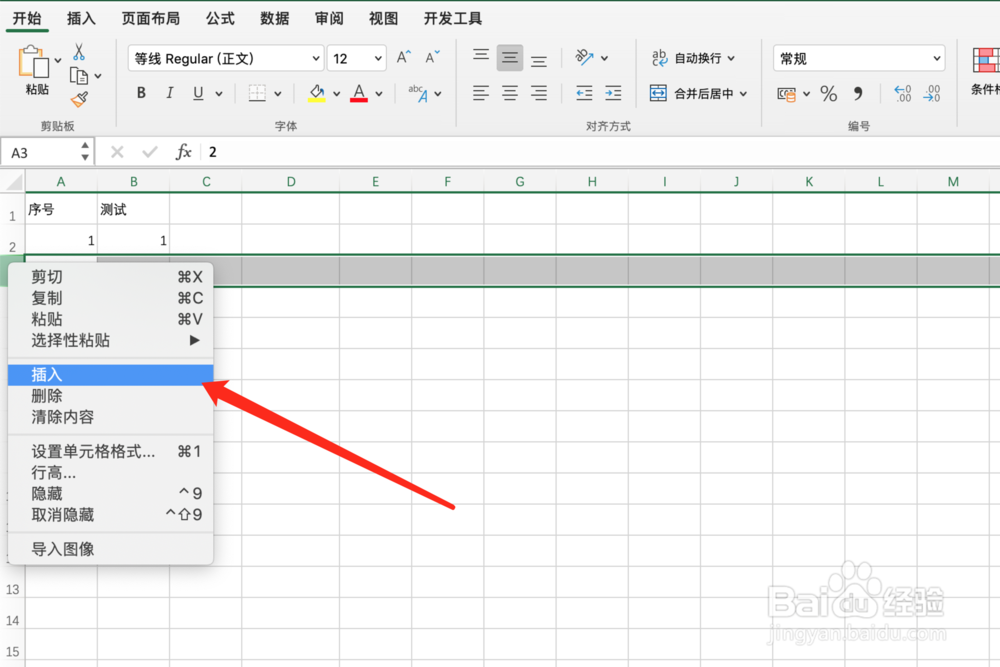Screen dimensions: 1000x667
Task: Apply percent style with the % icon
Action: coord(826,93)
